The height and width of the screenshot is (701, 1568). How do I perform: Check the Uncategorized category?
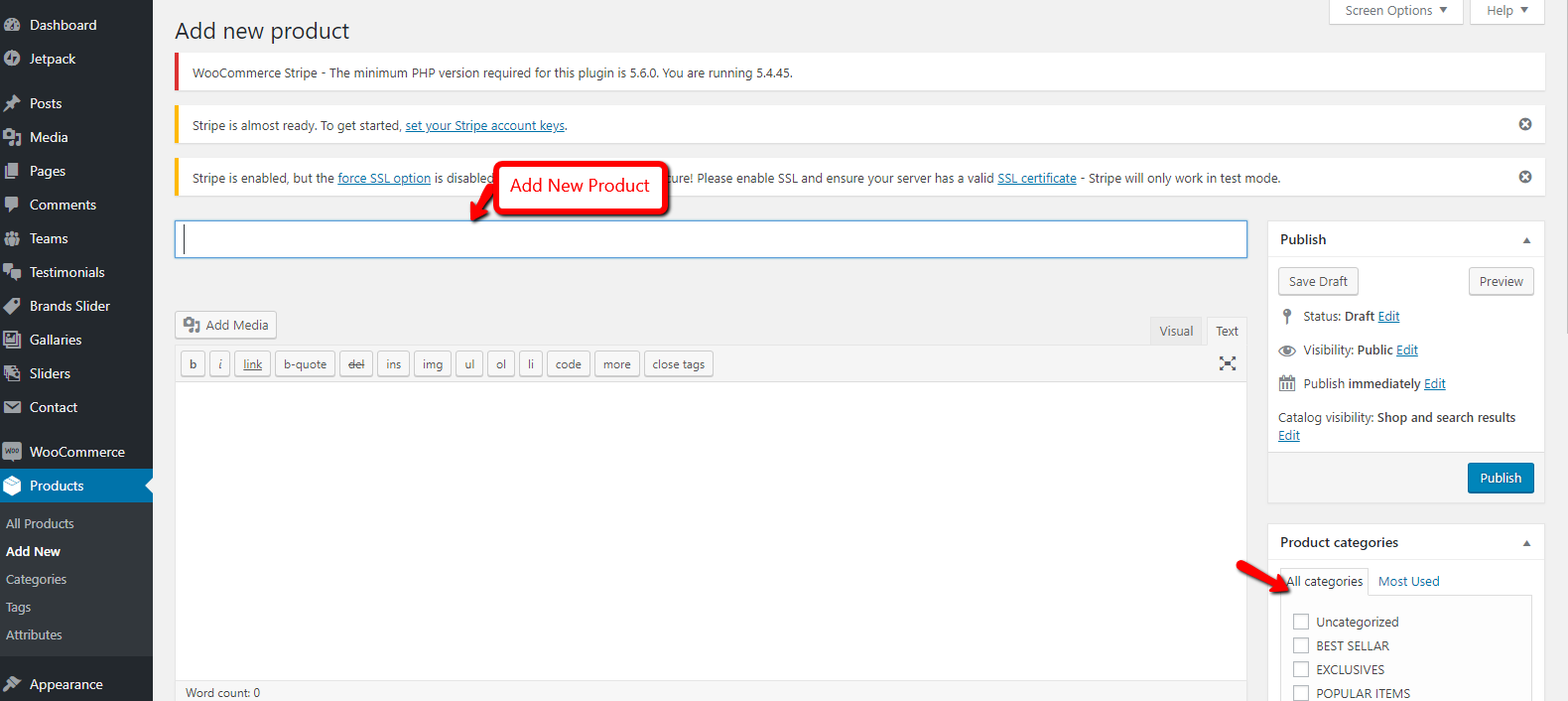point(1301,622)
